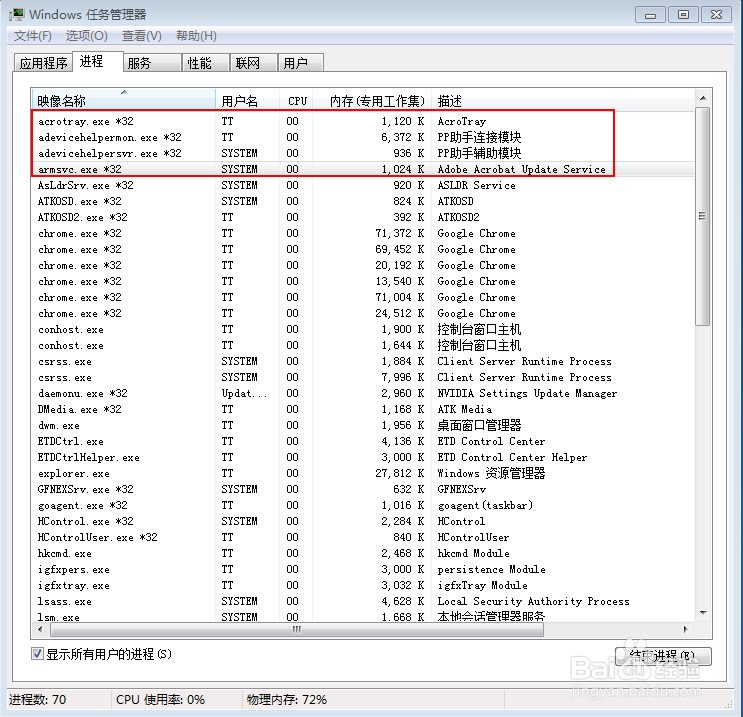
Task: Select conhost.exe using 1,900 K memory
Action: coord(362,329)
